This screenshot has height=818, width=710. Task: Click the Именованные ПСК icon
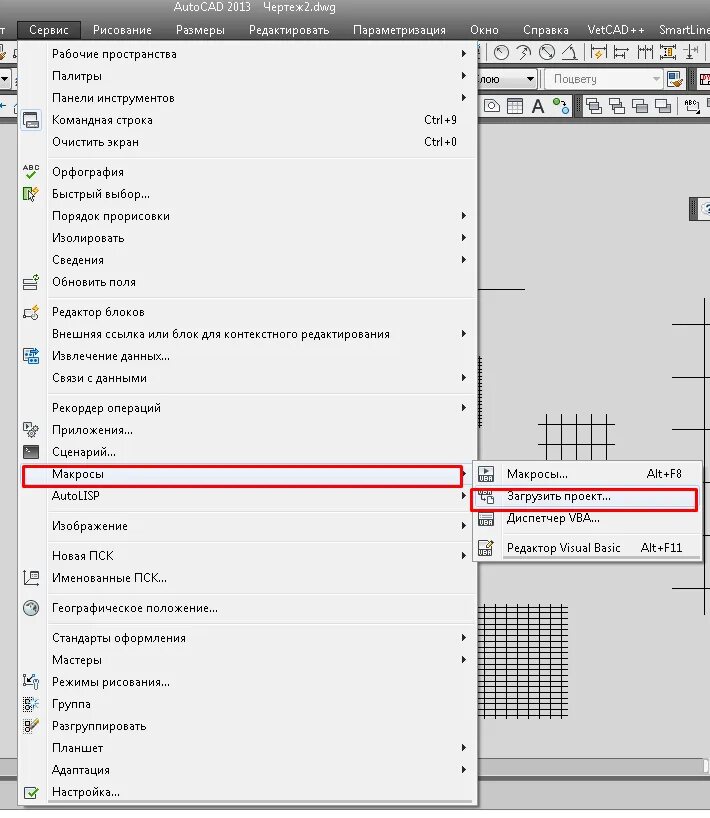pyautogui.click(x=31, y=578)
